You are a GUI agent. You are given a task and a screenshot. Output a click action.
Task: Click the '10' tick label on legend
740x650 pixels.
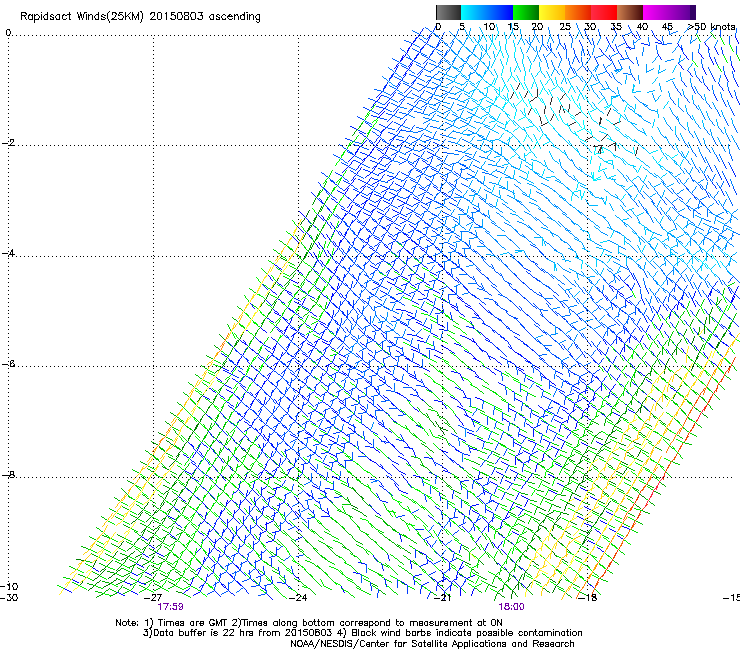coord(489,27)
